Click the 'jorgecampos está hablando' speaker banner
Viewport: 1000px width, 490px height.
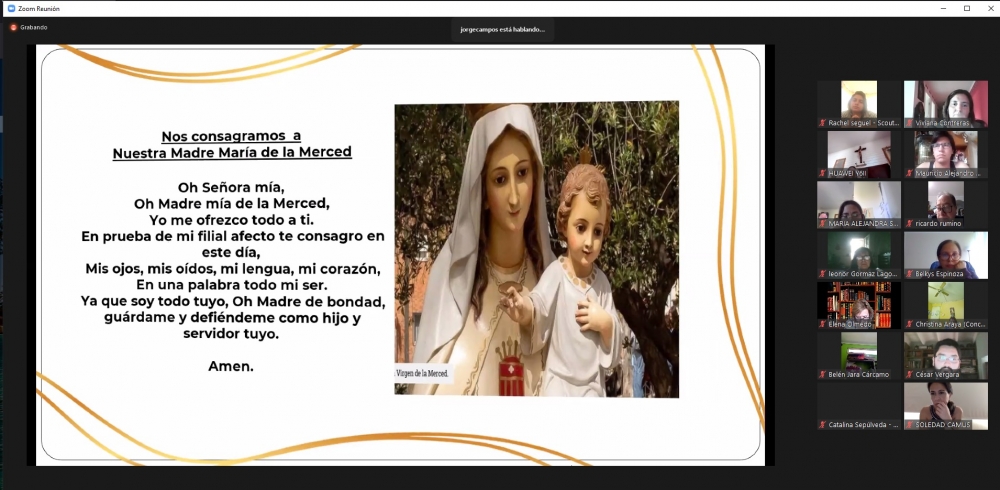point(503,30)
